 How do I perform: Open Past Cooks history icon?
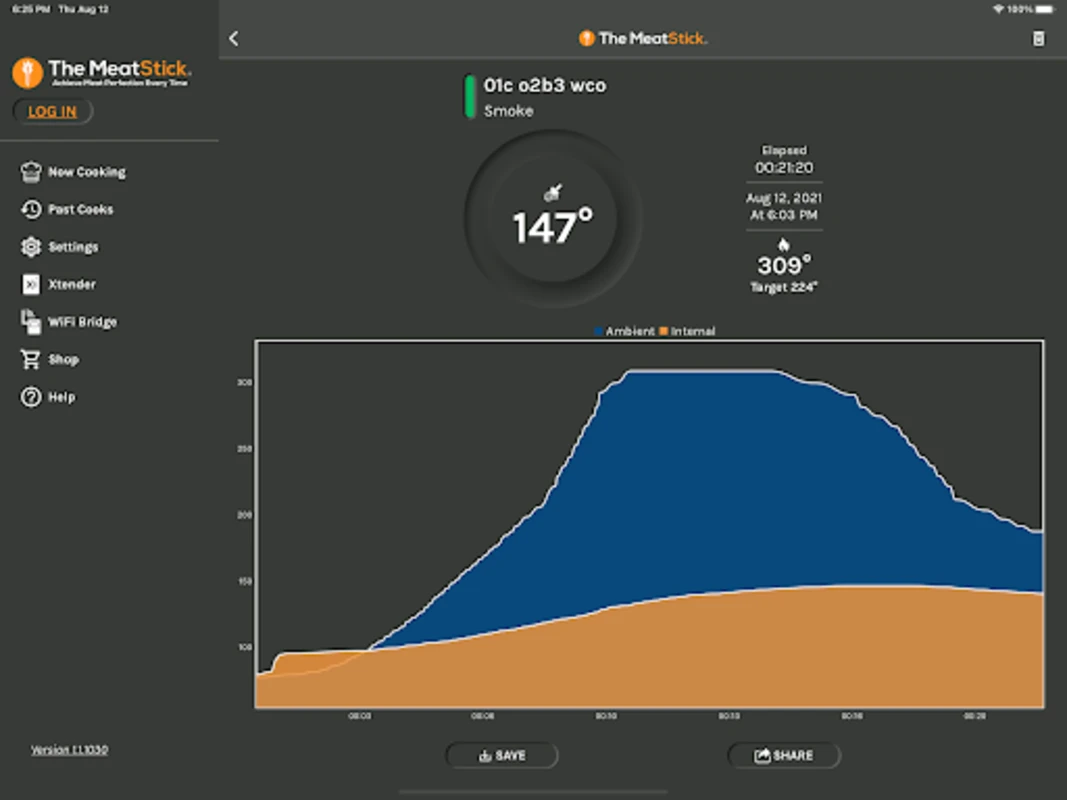[x=31, y=210]
